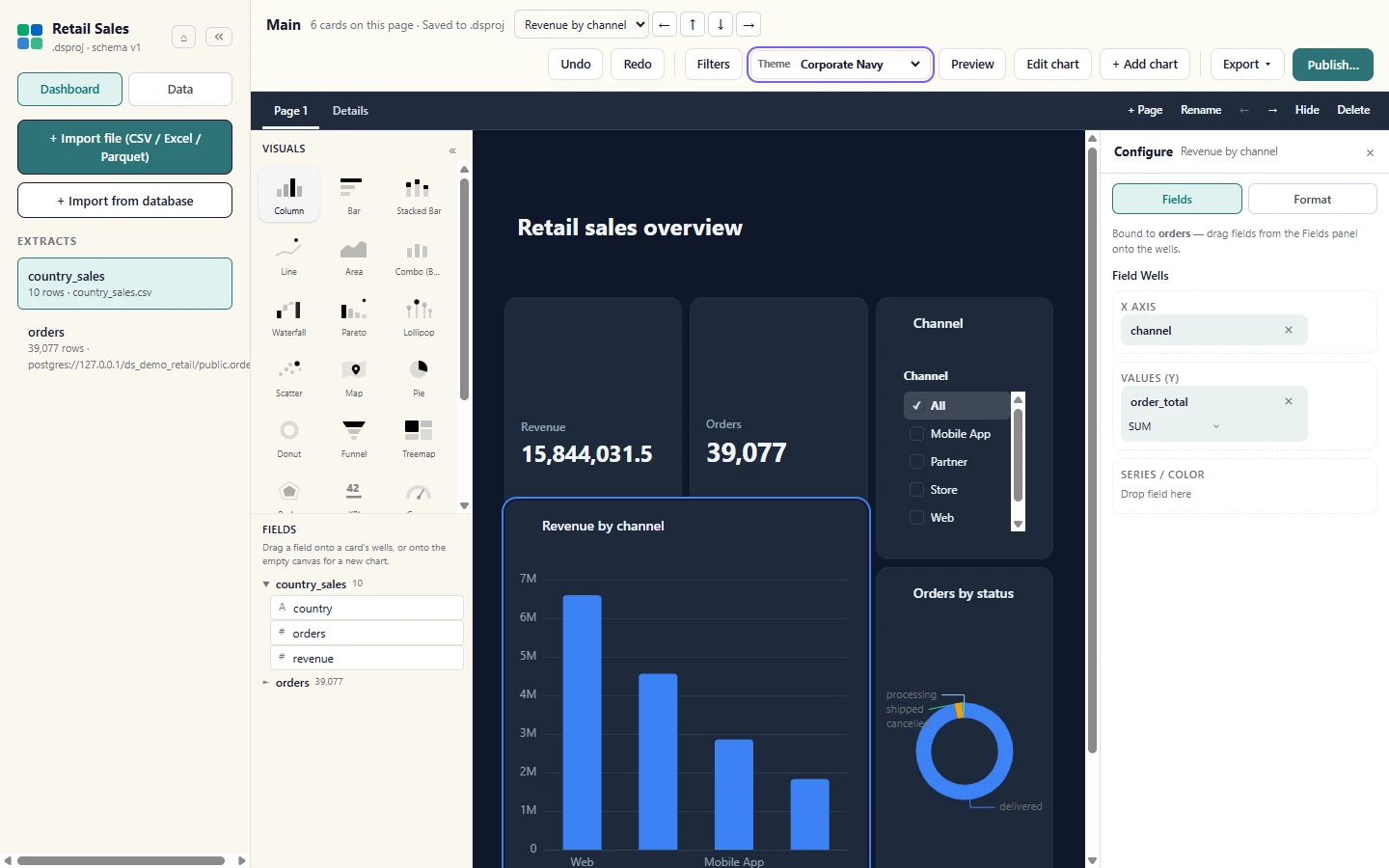Select the Line chart visual
1389x868 pixels.
289,255
